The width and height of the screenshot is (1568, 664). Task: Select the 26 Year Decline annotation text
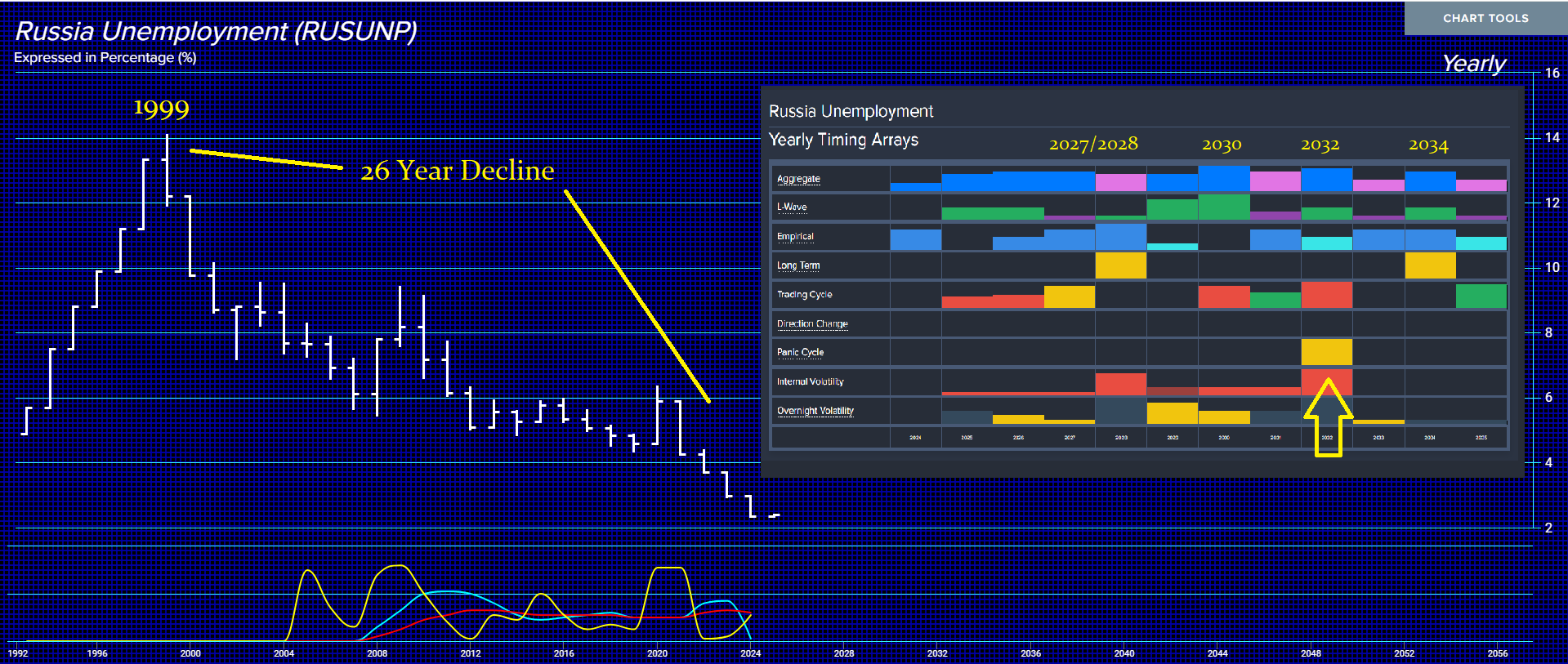coord(457,171)
